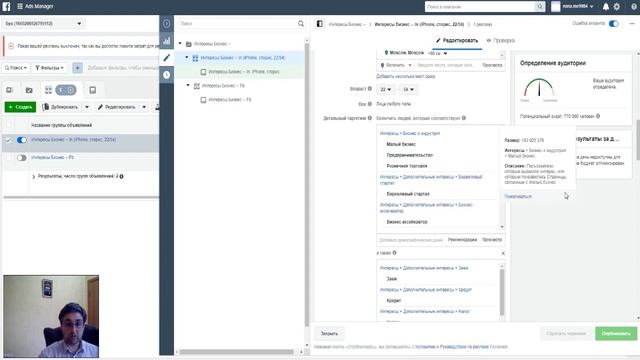
Task: Click info icon next to results count
Action: (121, 176)
